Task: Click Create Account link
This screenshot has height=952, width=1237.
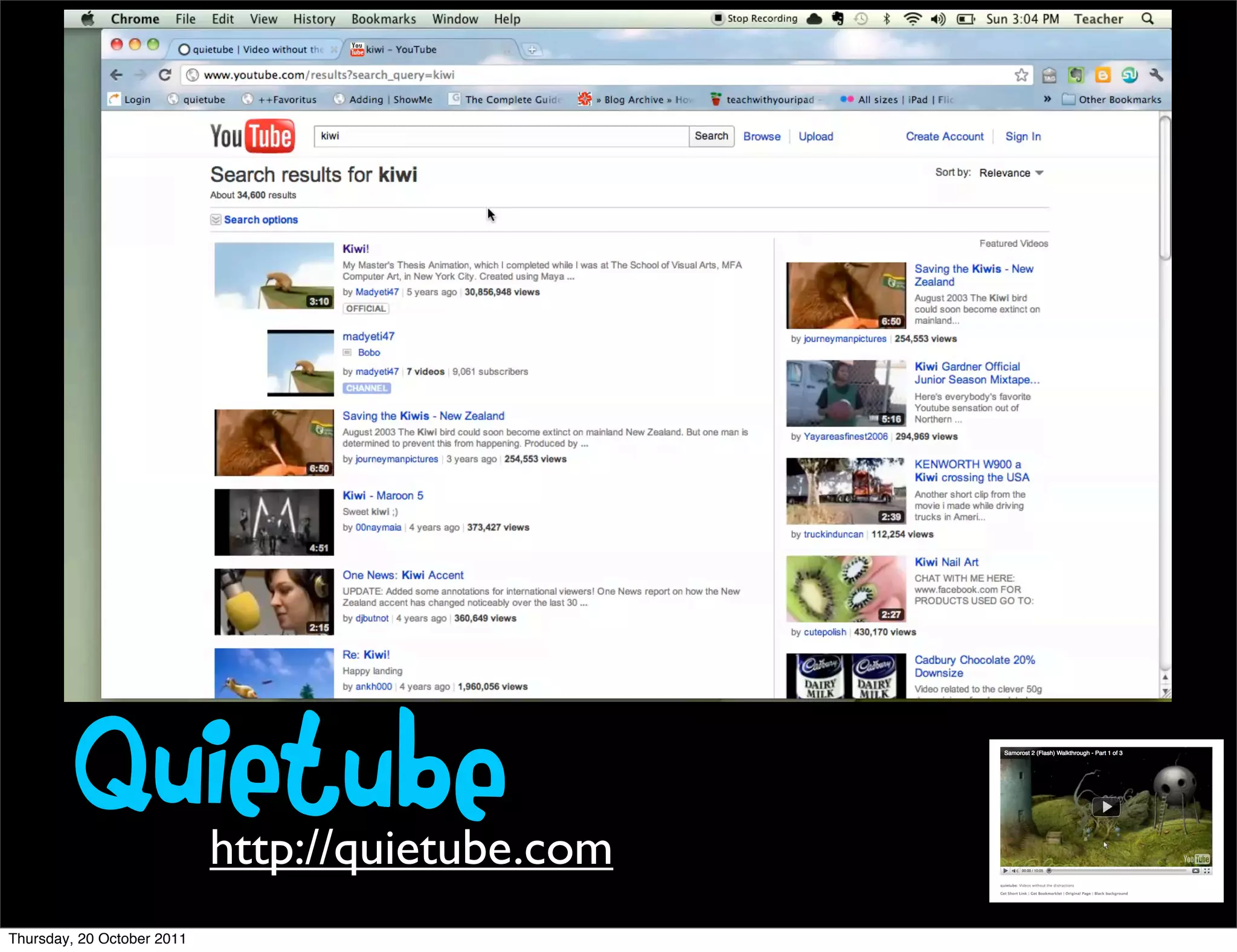Action: click(945, 137)
